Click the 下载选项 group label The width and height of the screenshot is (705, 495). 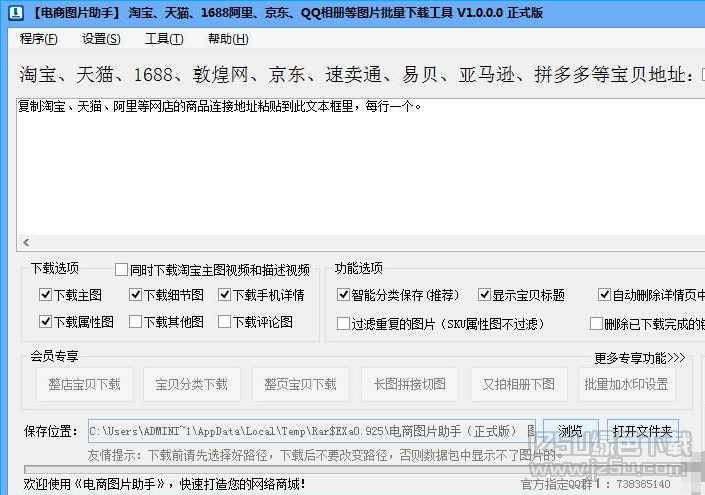point(55,268)
